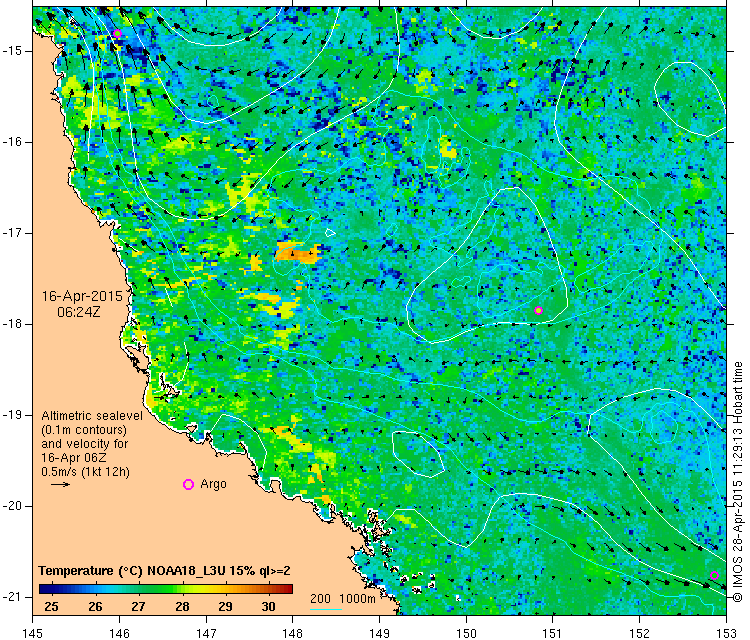Click the longitude label '150'
750x640 pixels.
tap(466, 633)
